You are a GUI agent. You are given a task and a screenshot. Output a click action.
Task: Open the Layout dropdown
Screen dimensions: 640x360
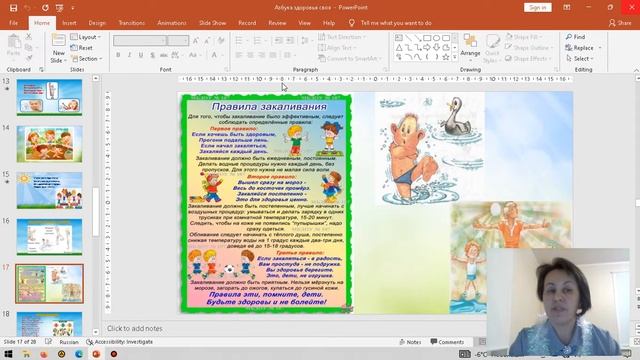[86, 37]
